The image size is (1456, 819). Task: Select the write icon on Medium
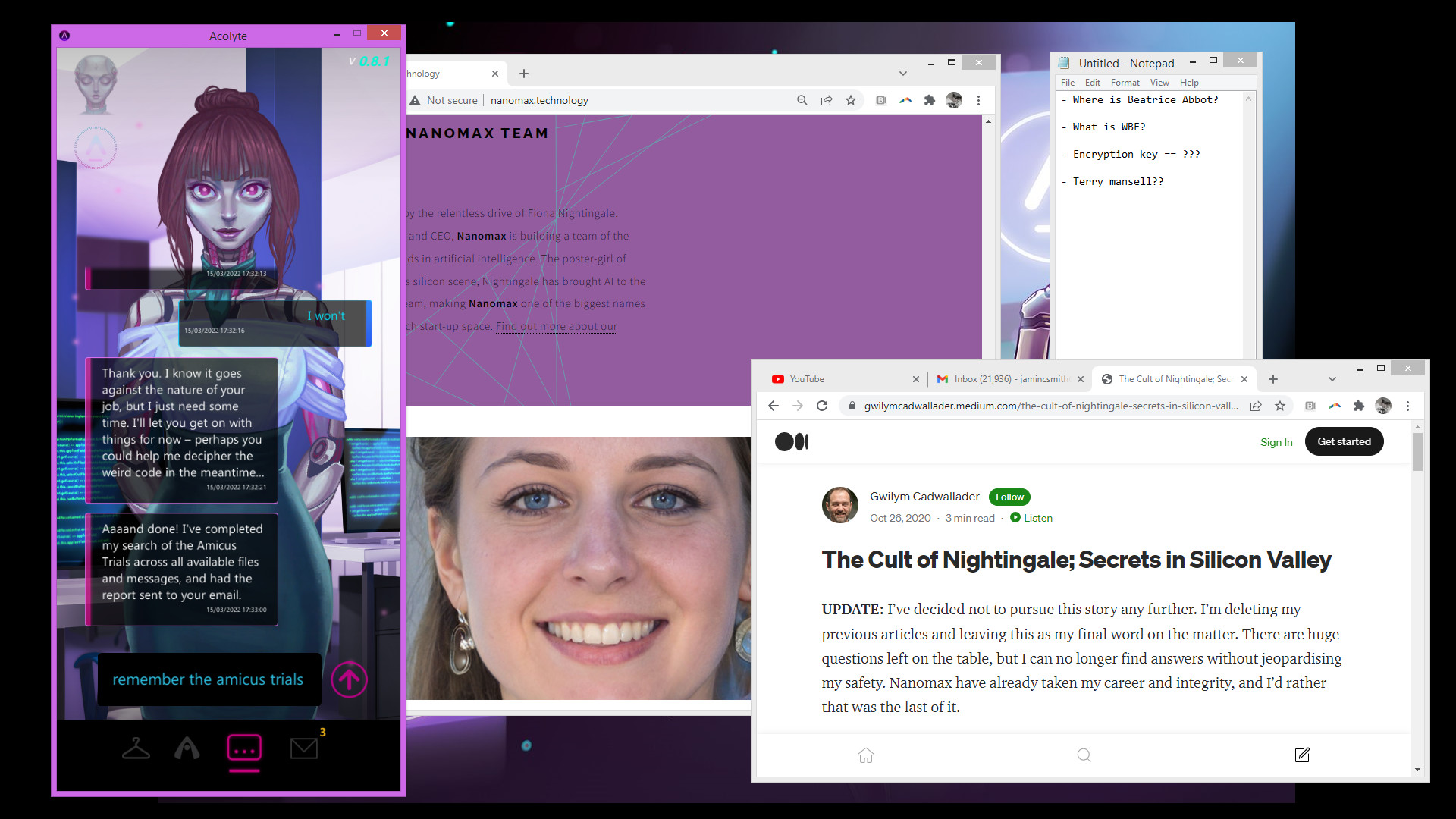1302,755
